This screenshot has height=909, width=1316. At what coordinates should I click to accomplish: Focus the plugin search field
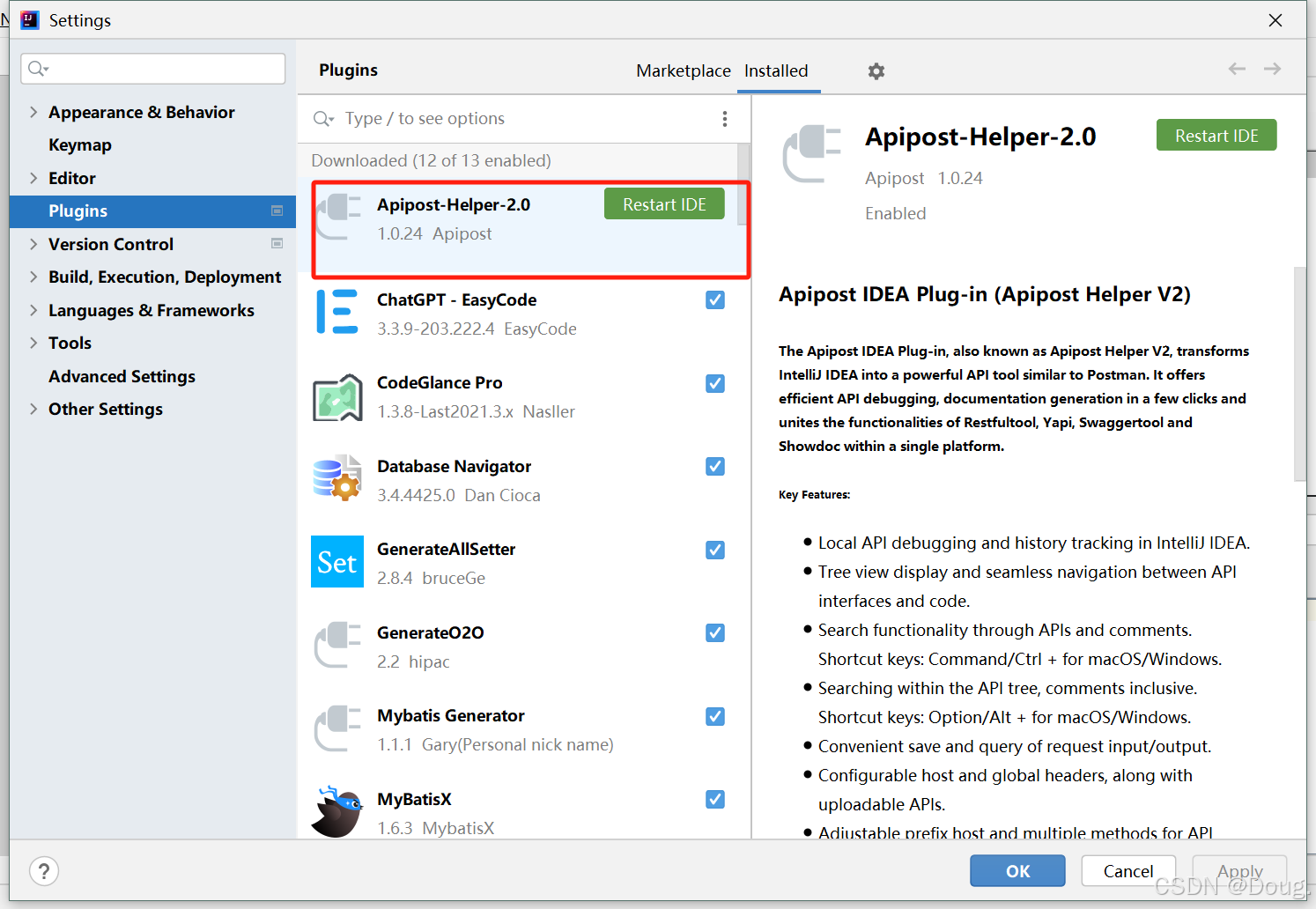523,119
